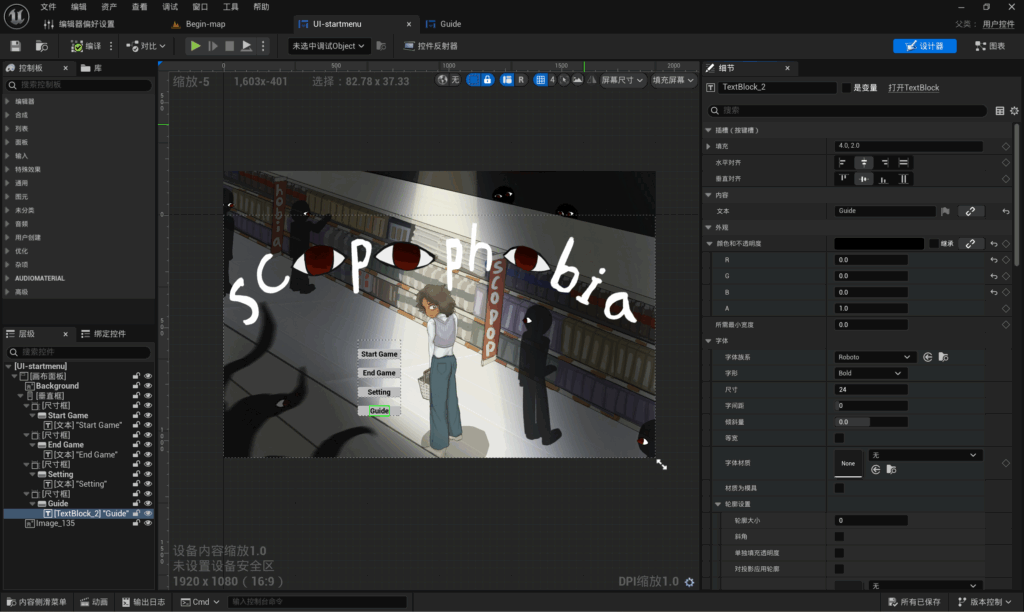
Task: Open the Diff (对比) dropdown
Action: tap(146, 46)
